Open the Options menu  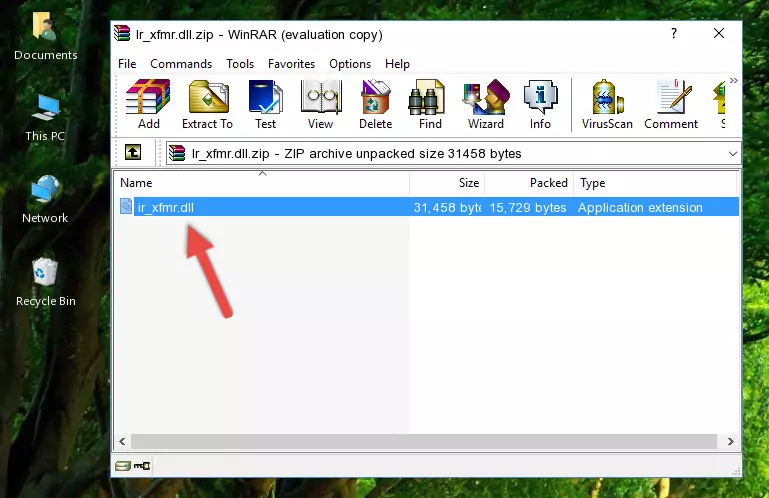[350, 64]
